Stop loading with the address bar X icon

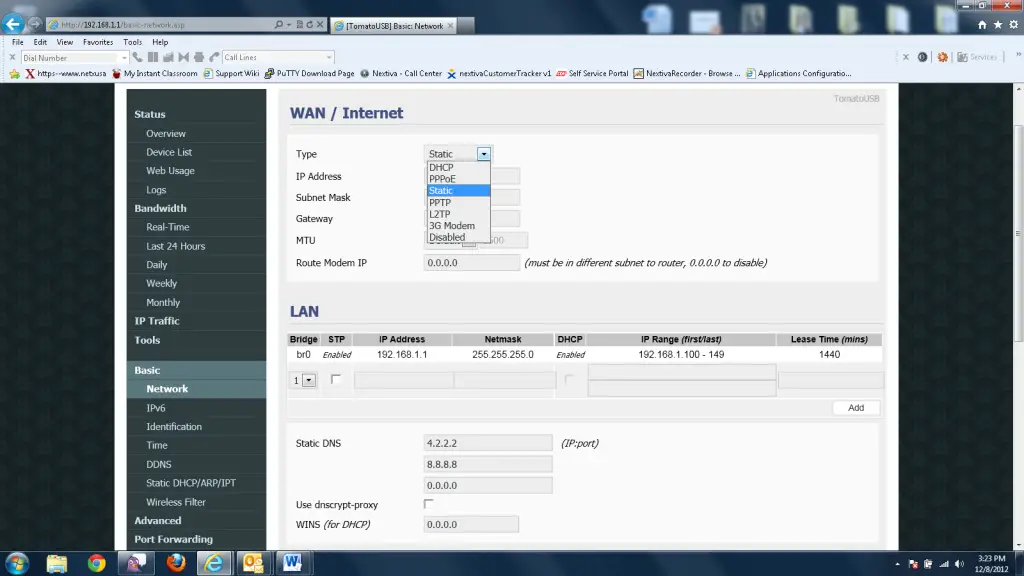point(320,25)
